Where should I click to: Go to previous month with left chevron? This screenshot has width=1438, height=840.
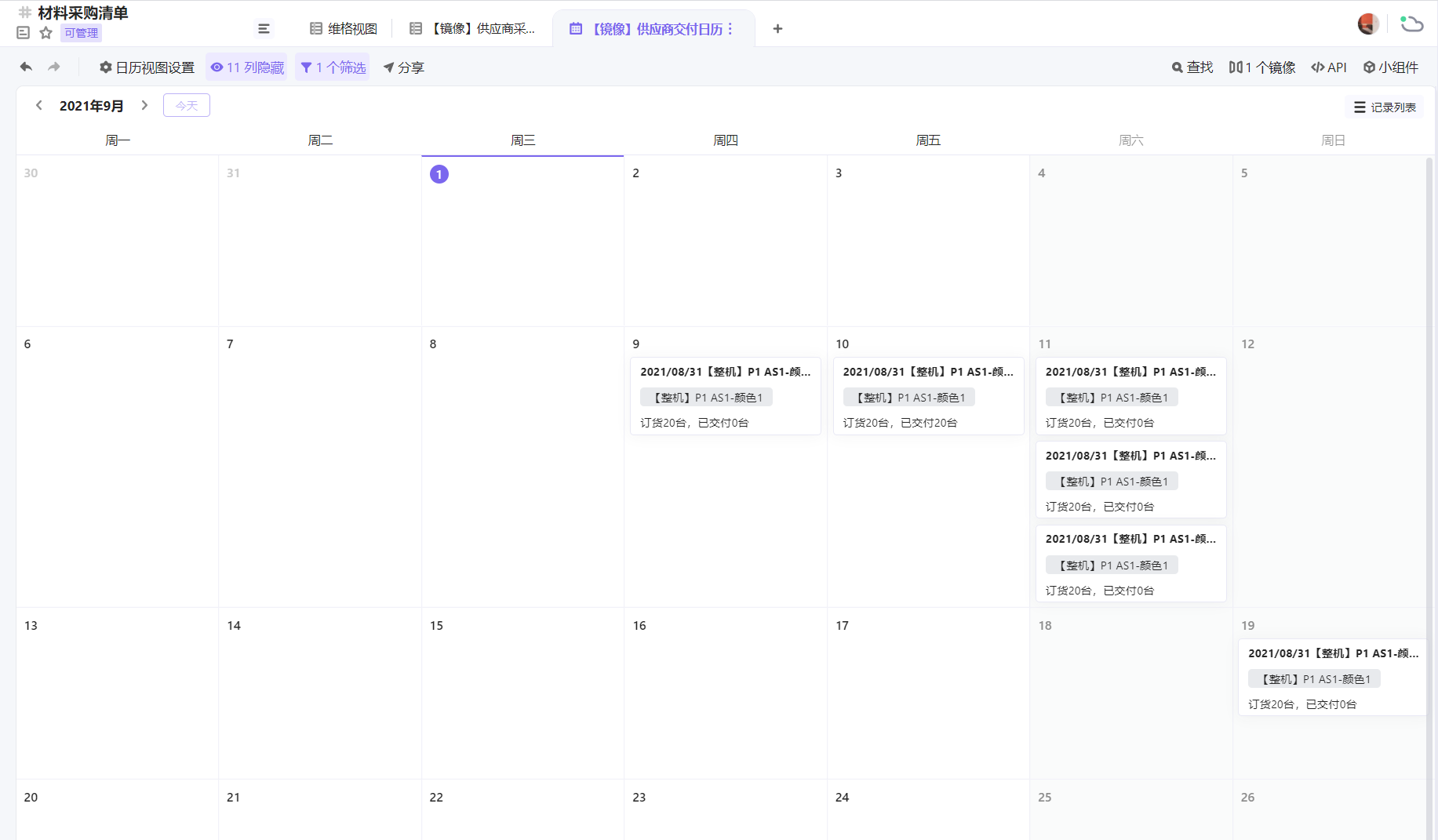click(x=38, y=105)
